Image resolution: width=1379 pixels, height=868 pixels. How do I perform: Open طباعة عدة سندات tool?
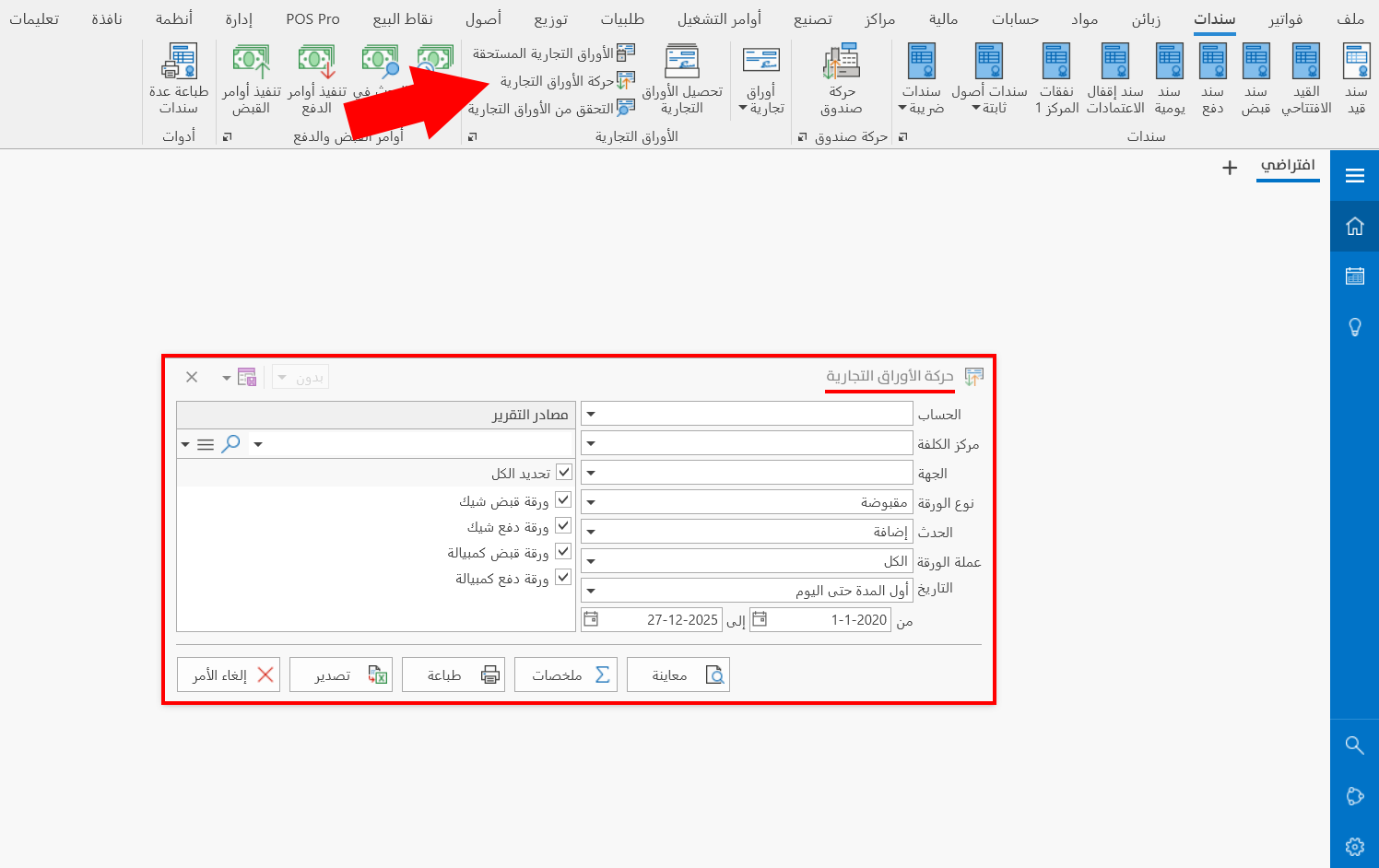pyautogui.click(x=178, y=78)
